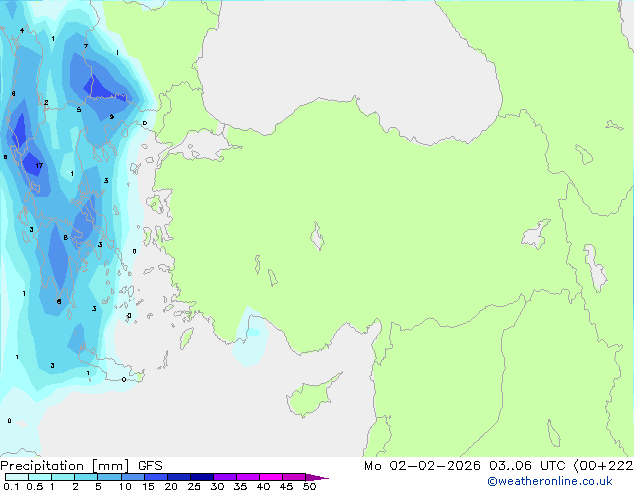Click the '(00+222' forecast offset text
634x490 pixels.
pyautogui.click(x=603, y=466)
